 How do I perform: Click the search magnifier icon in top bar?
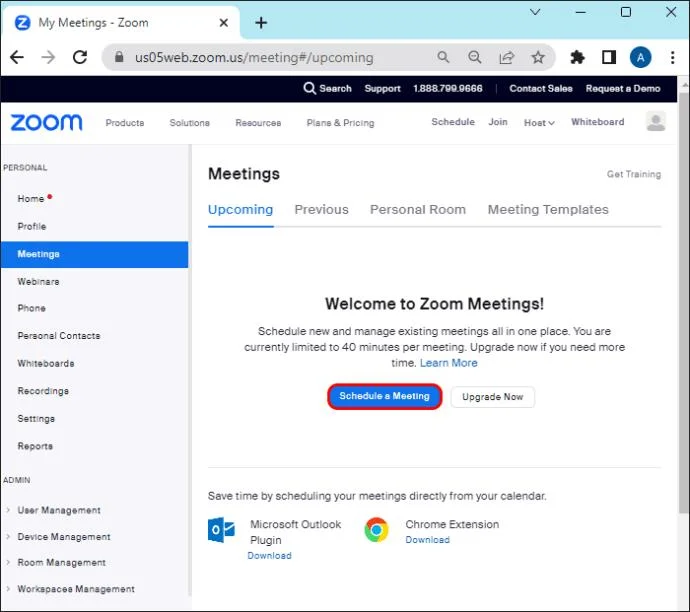click(309, 88)
